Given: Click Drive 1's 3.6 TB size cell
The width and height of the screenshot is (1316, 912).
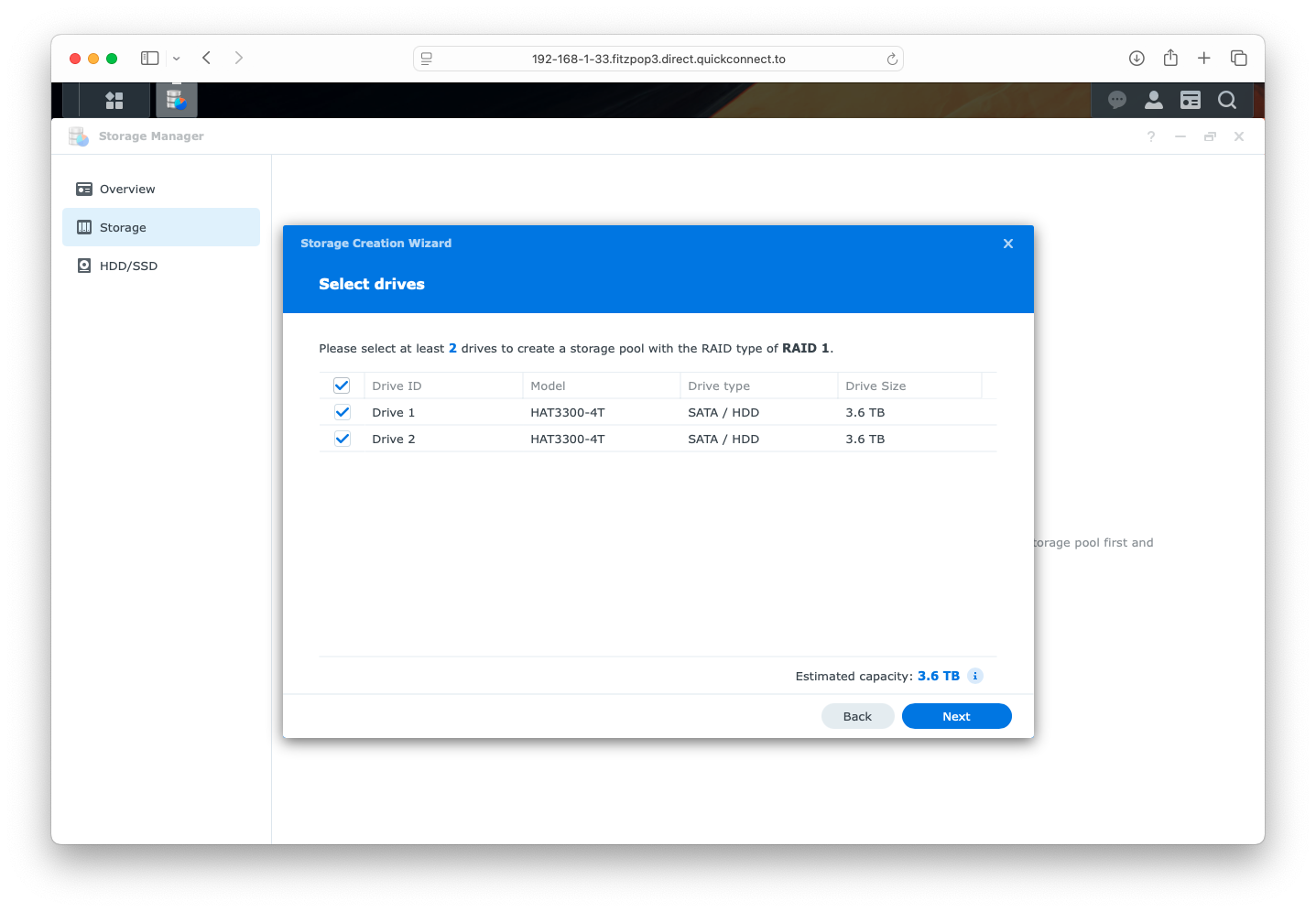Looking at the screenshot, I should click(x=865, y=412).
